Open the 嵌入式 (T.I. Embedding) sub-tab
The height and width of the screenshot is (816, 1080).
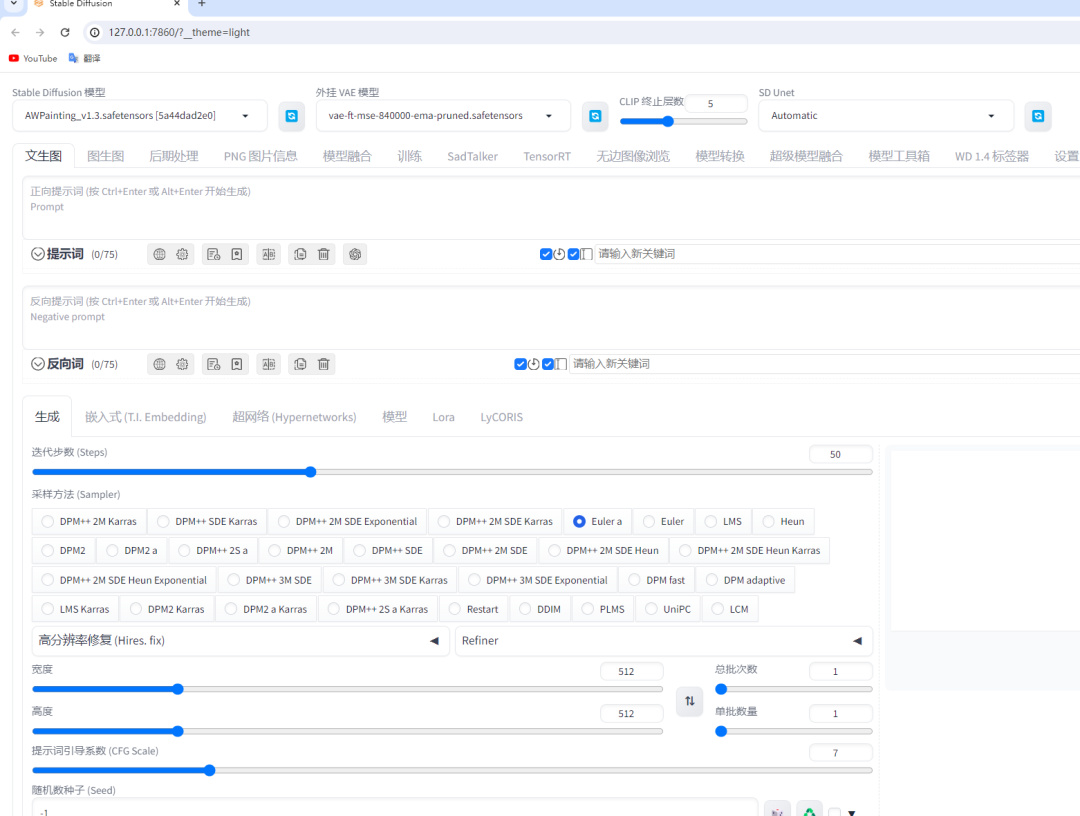coord(145,417)
